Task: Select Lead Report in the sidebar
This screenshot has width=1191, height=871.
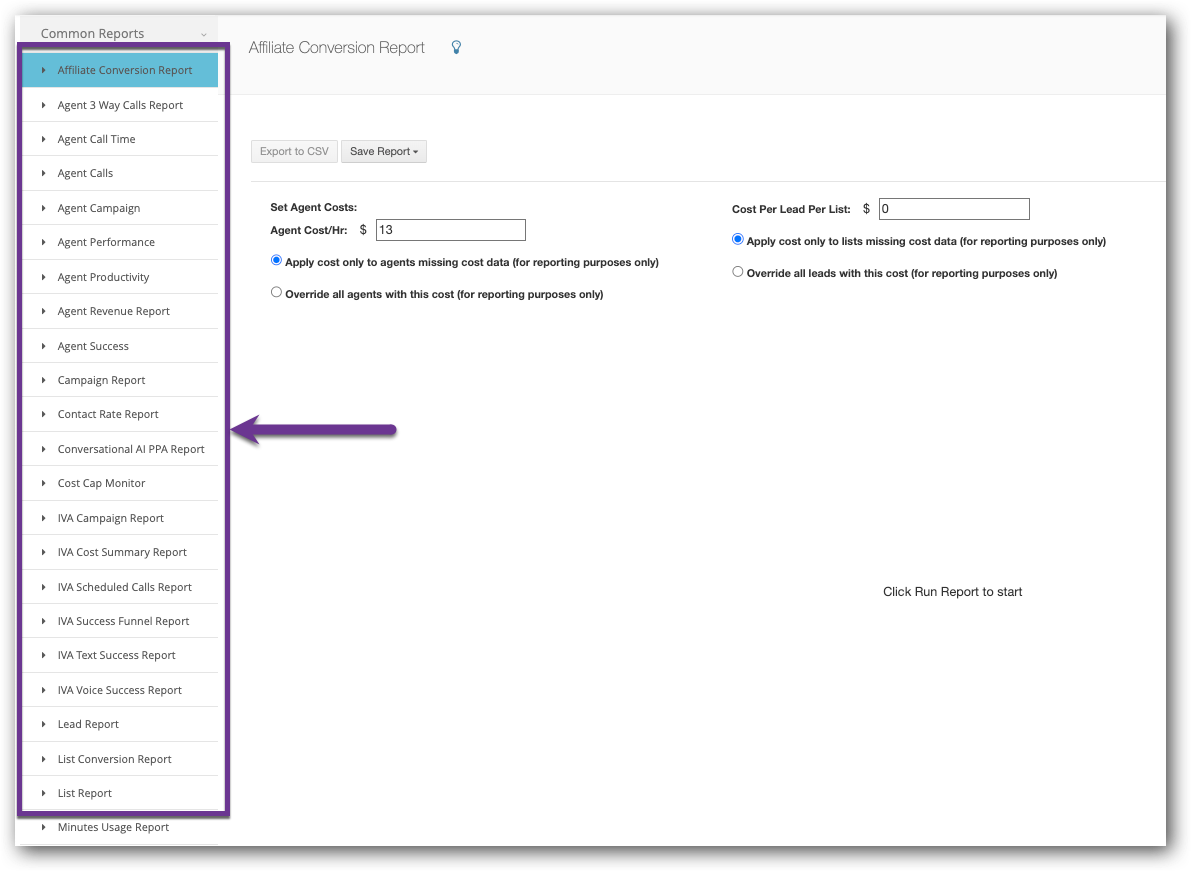Action: pos(120,724)
